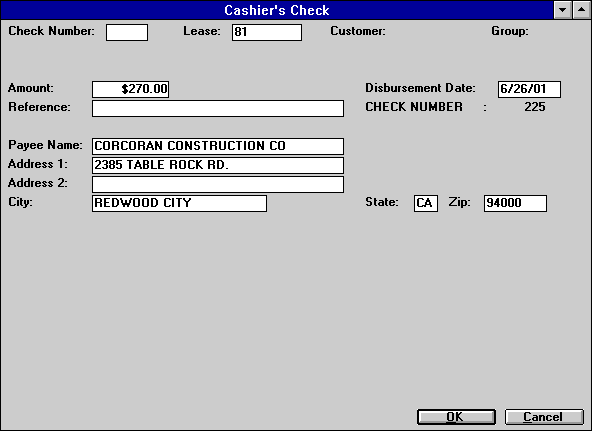The height and width of the screenshot is (431, 592).
Task: Select the State field showing CA
Action: pos(426,203)
